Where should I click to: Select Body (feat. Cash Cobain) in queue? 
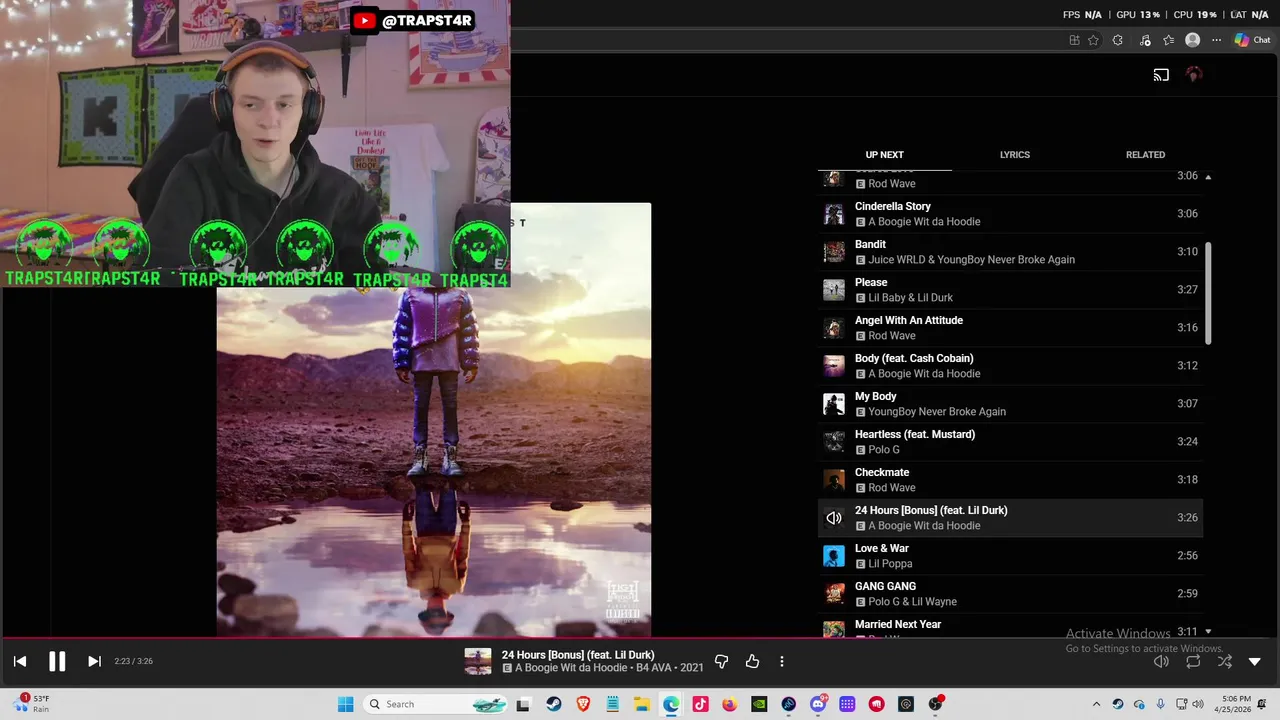[1010, 366]
